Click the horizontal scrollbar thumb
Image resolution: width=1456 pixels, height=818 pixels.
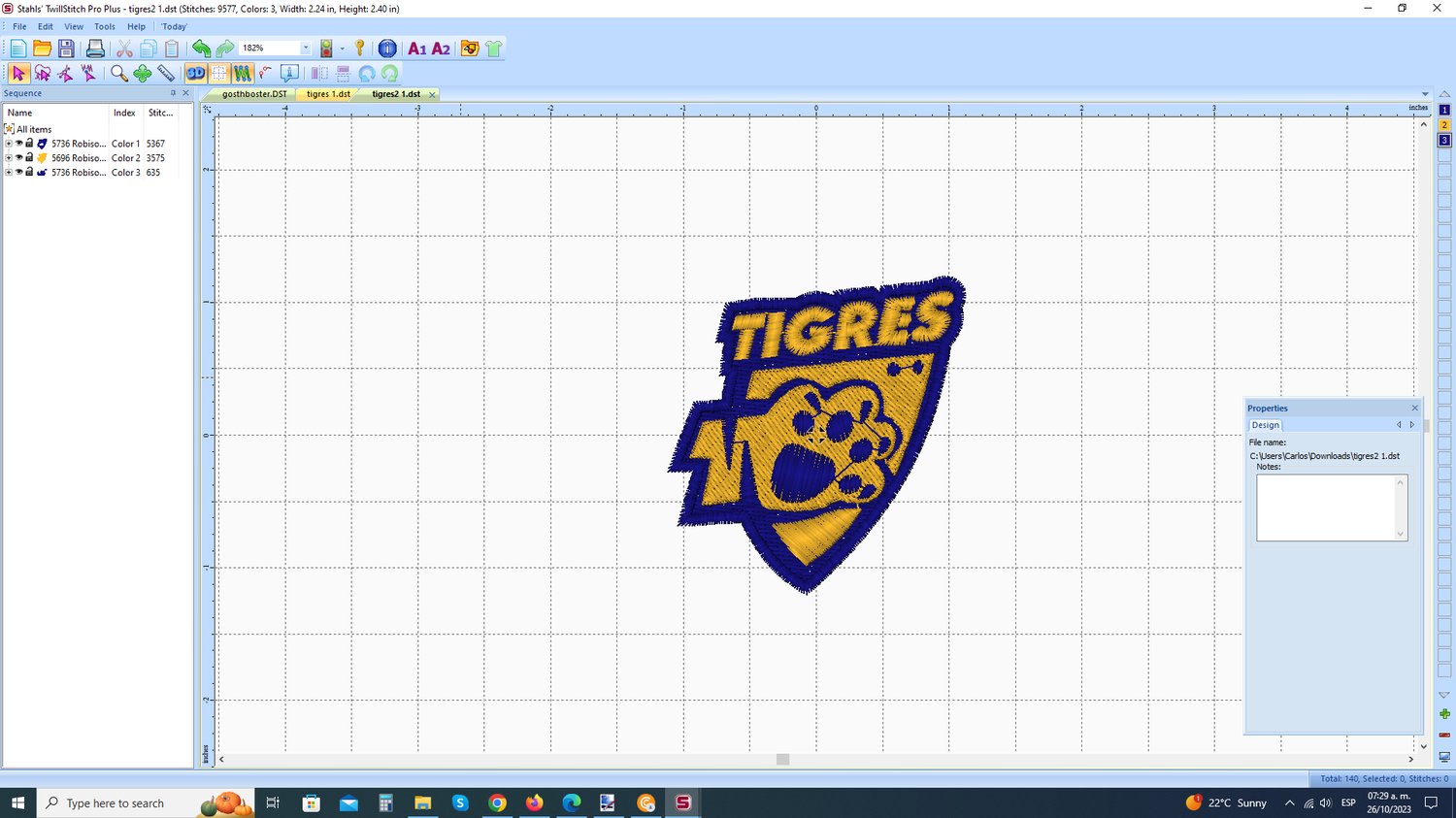click(782, 759)
